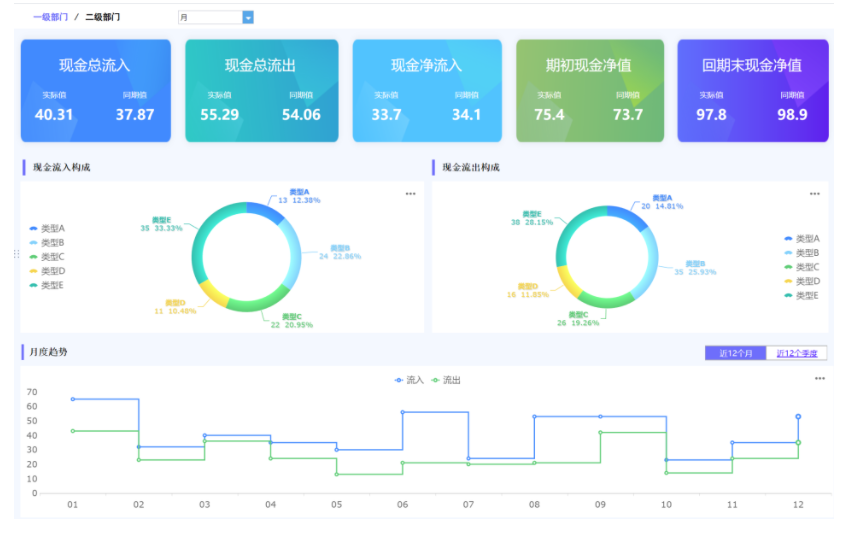Click 类型A blue segment of inflow donut
Viewport: 845px width, 533px height.
(x=265, y=211)
